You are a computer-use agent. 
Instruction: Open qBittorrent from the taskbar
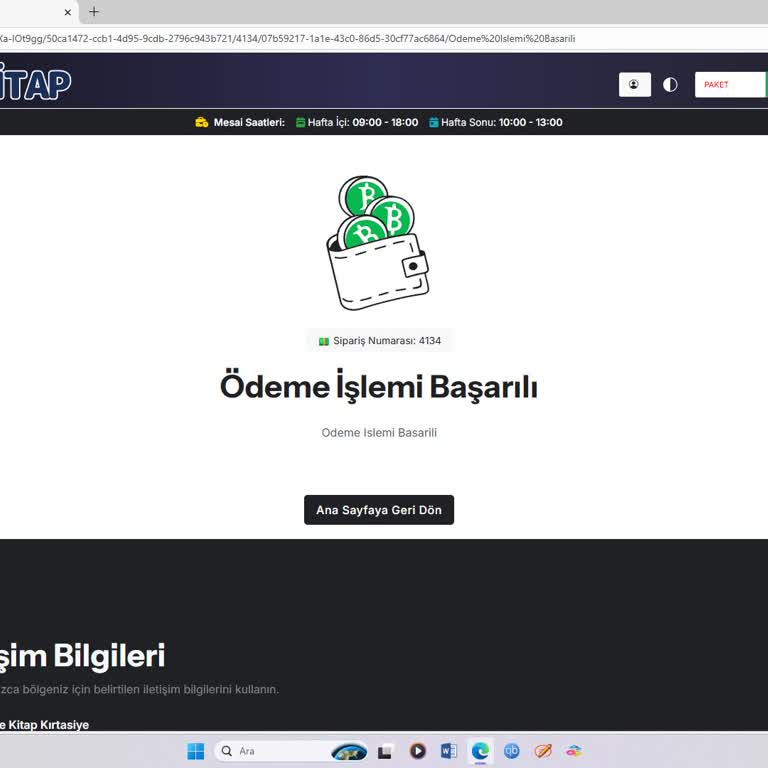click(511, 751)
